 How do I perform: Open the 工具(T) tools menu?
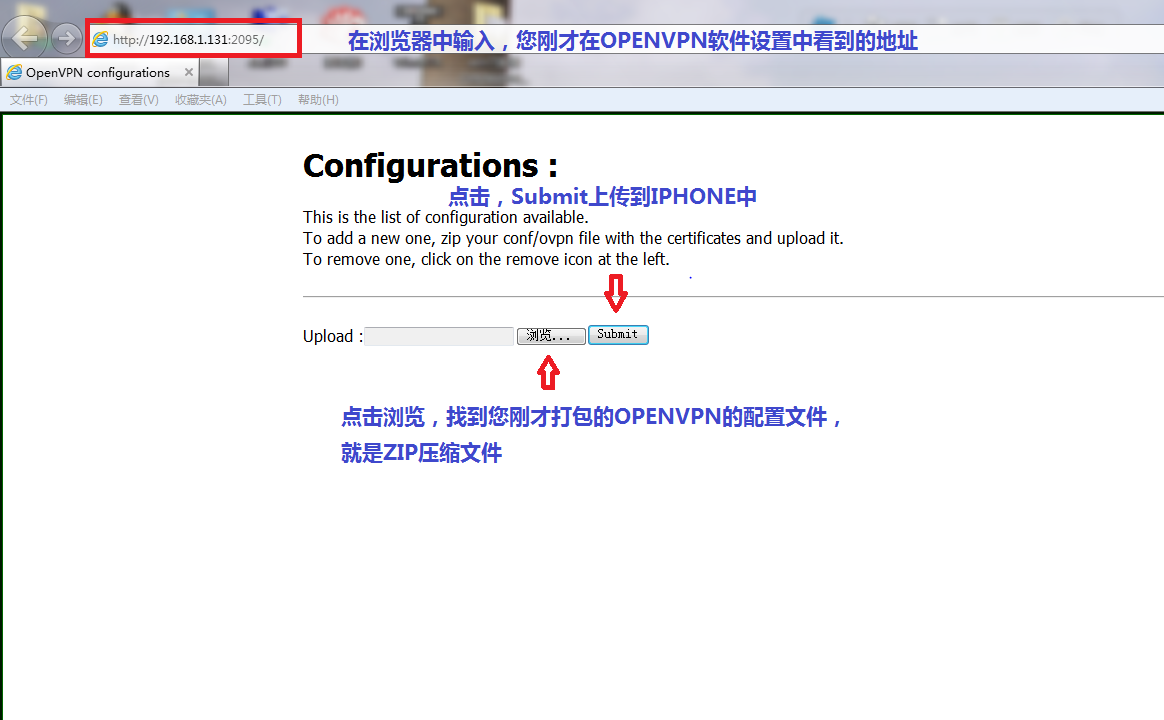click(x=262, y=100)
